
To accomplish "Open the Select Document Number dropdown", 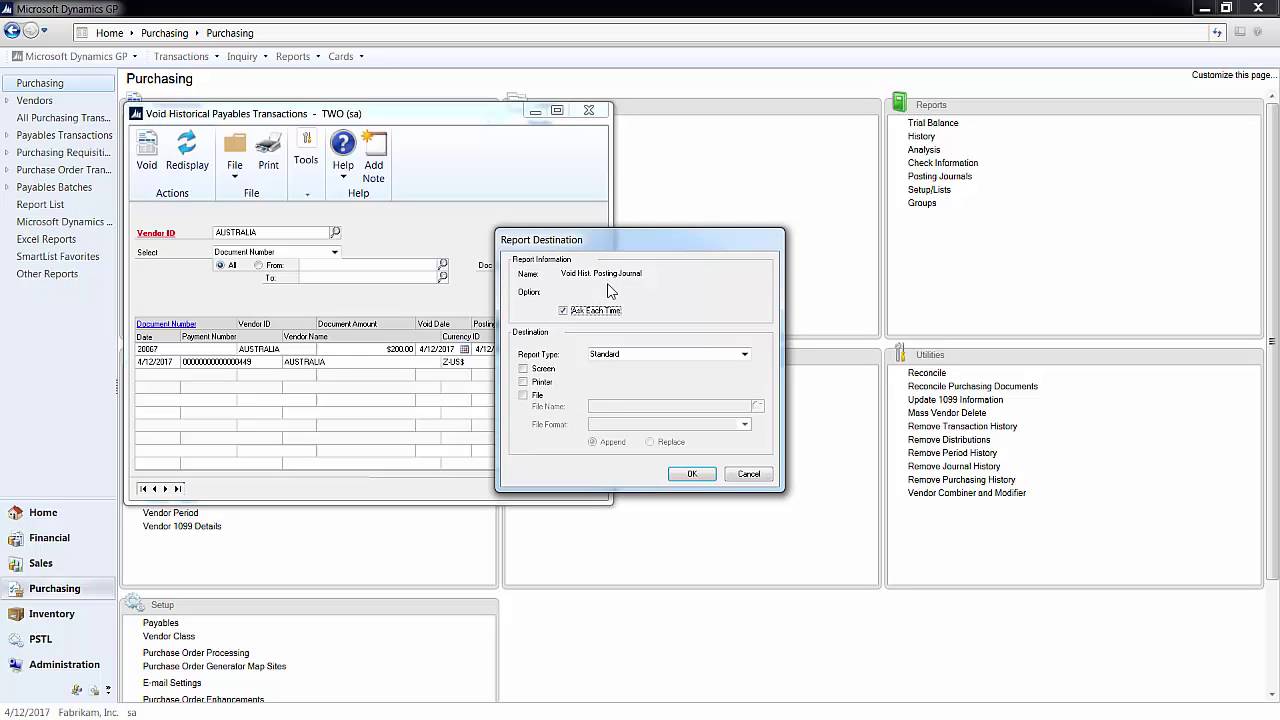I will (334, 252).
